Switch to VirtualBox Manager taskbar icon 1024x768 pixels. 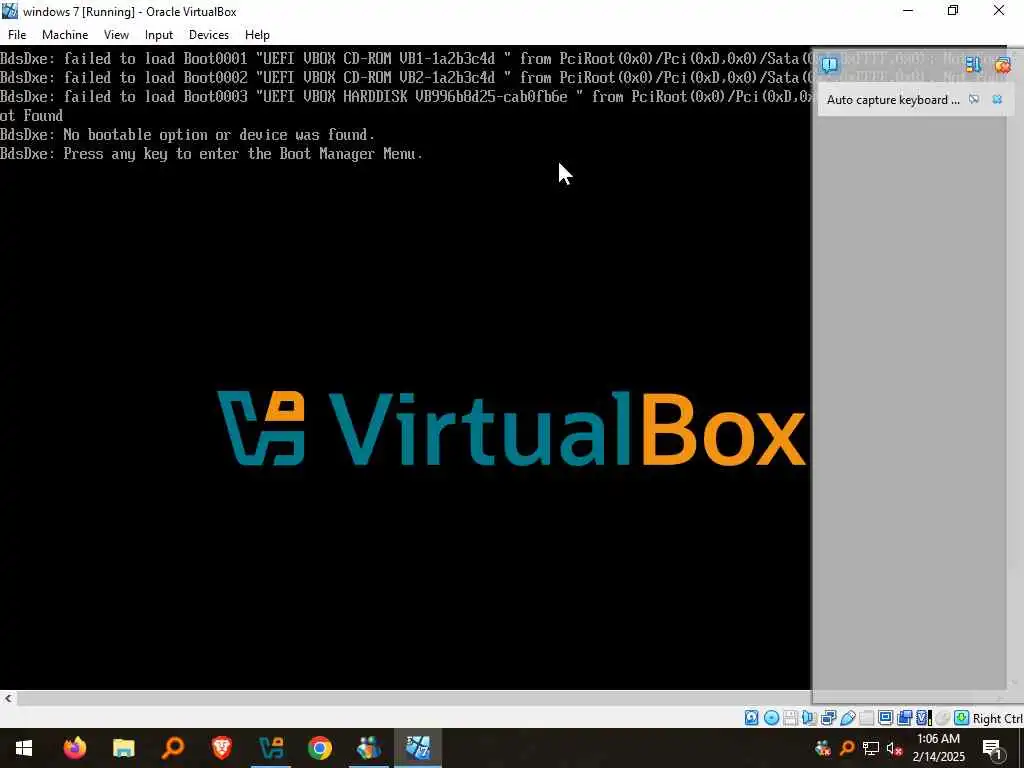[x=270, y=748]
